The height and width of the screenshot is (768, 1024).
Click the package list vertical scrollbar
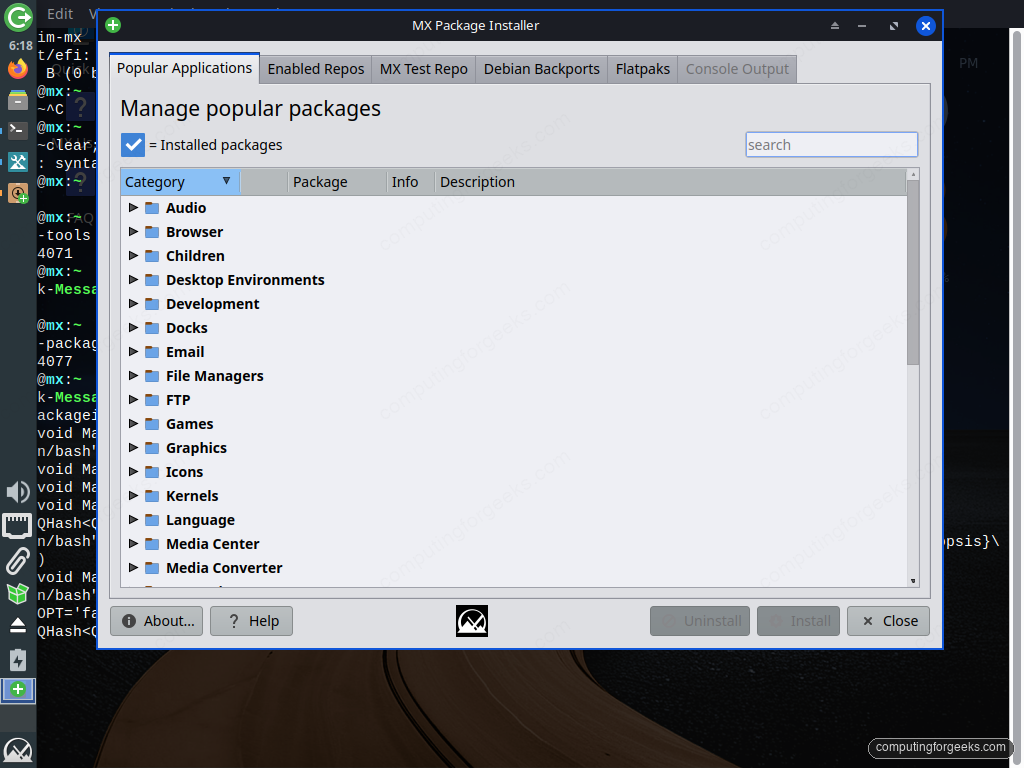pyautogui.click(x=913, y=274)
